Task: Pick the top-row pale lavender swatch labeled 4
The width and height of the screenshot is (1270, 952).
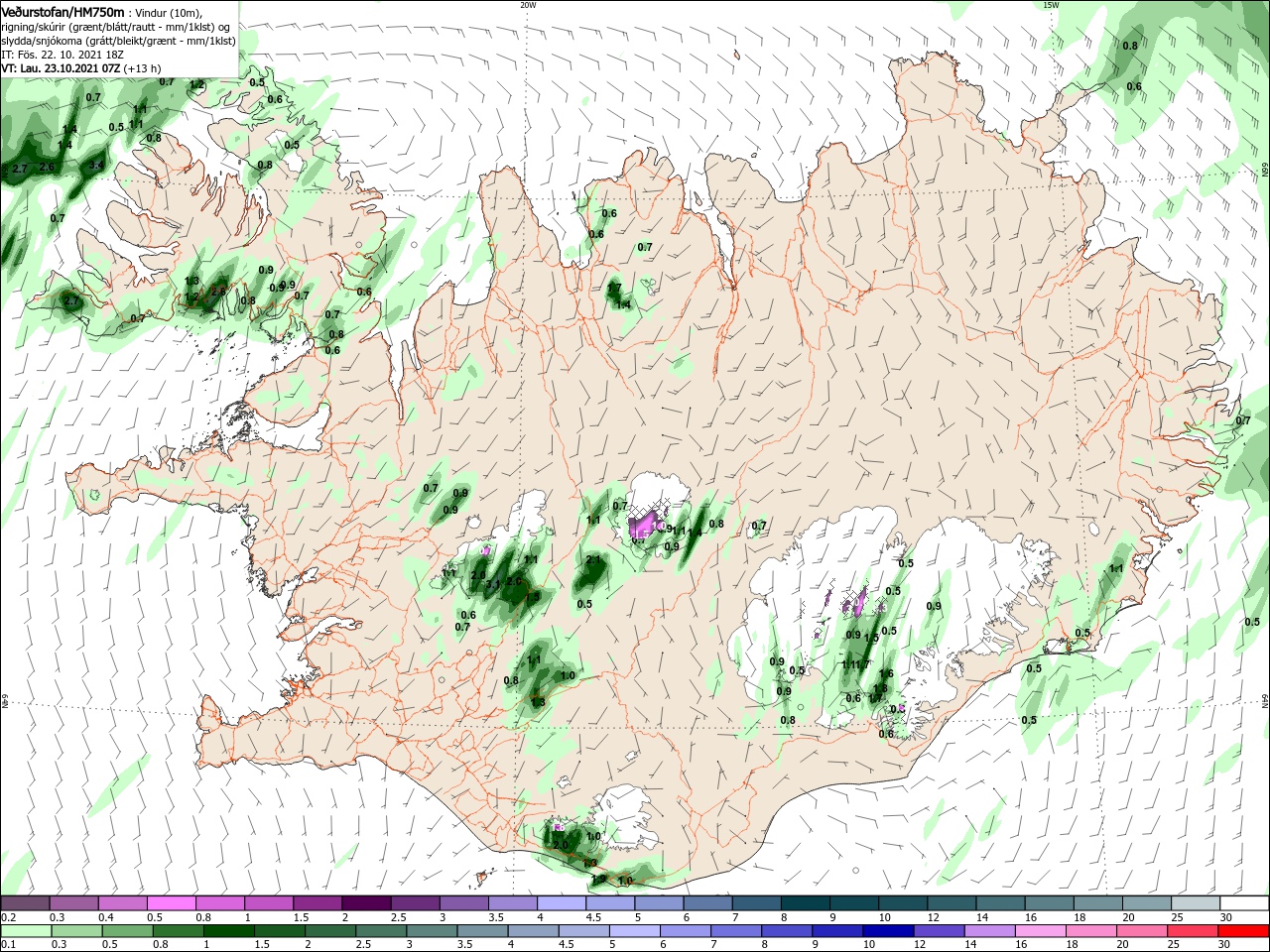Action: pyautogui.click(x=560, y=903)
